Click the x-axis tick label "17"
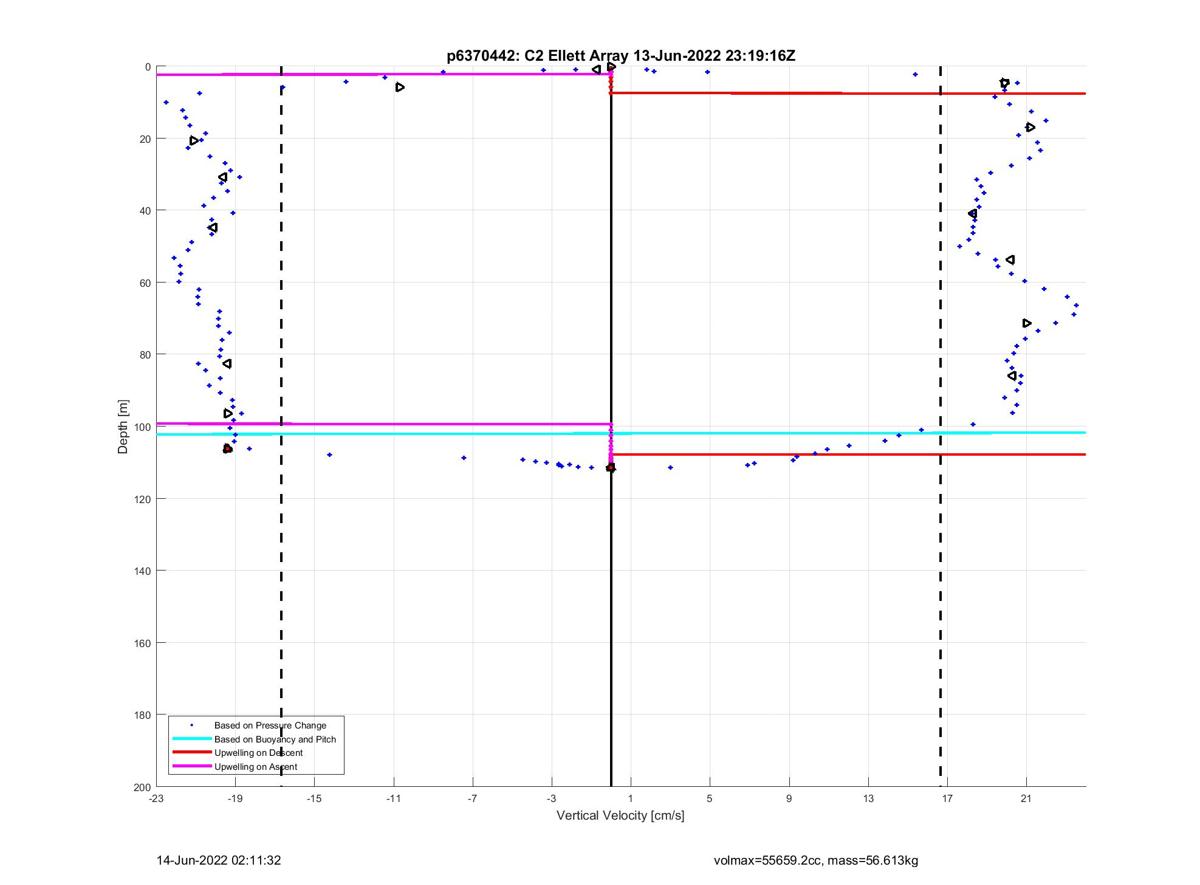 (947, 798)
